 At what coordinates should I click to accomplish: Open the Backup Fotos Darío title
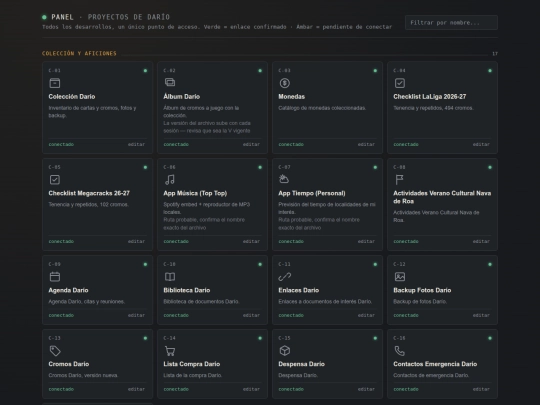pyautogui.click(x=422, y=290)
